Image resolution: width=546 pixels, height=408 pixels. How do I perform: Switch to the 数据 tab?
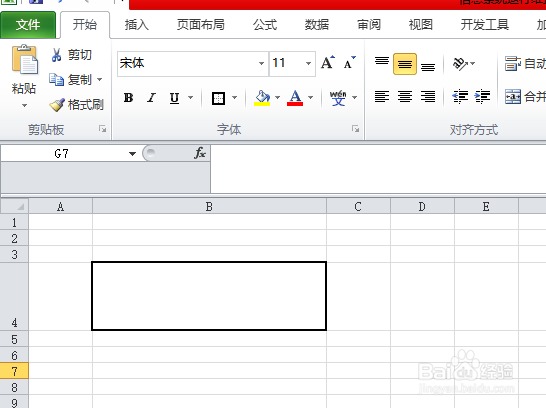[317, 25]
